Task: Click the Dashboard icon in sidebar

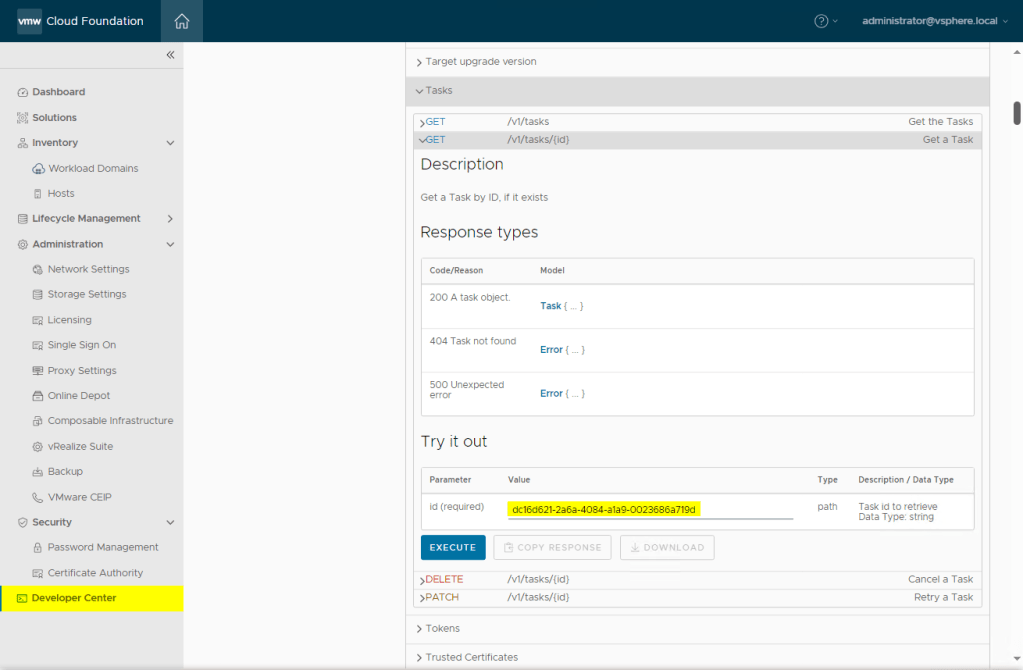Action: coord(23,92)
